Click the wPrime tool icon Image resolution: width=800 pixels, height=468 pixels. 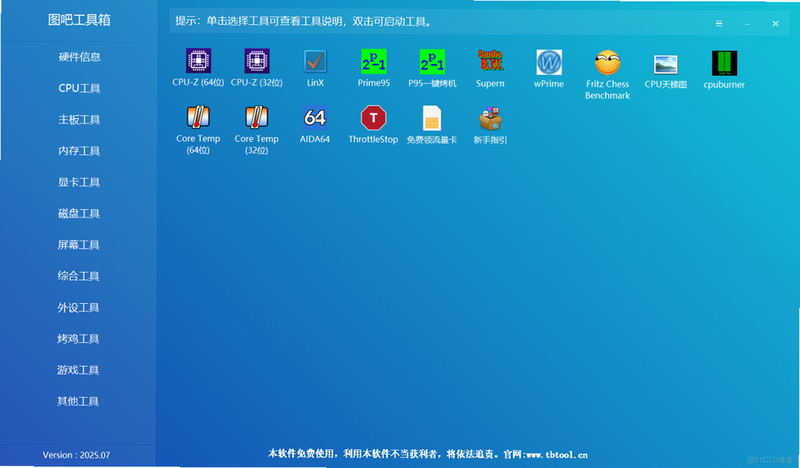(x=549, y=62)
